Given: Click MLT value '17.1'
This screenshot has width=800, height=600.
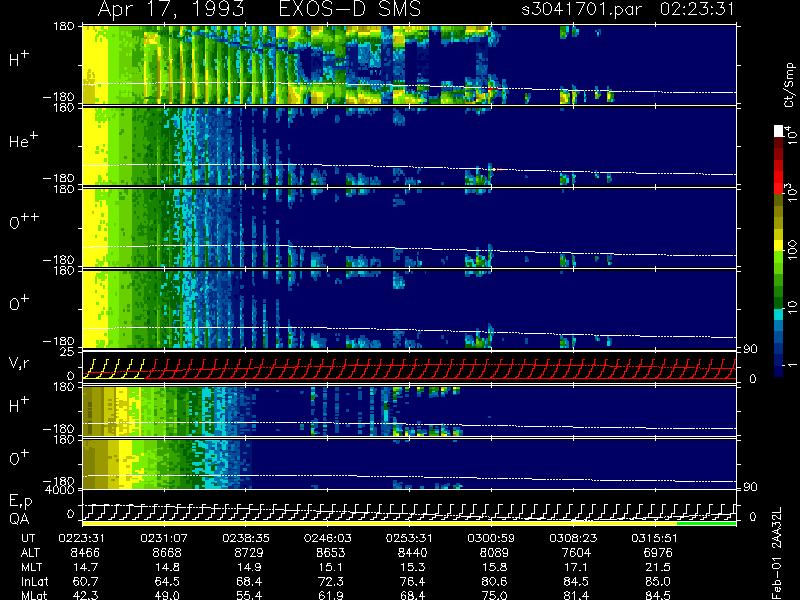Looking at the screenshot, I should [576, 567].
